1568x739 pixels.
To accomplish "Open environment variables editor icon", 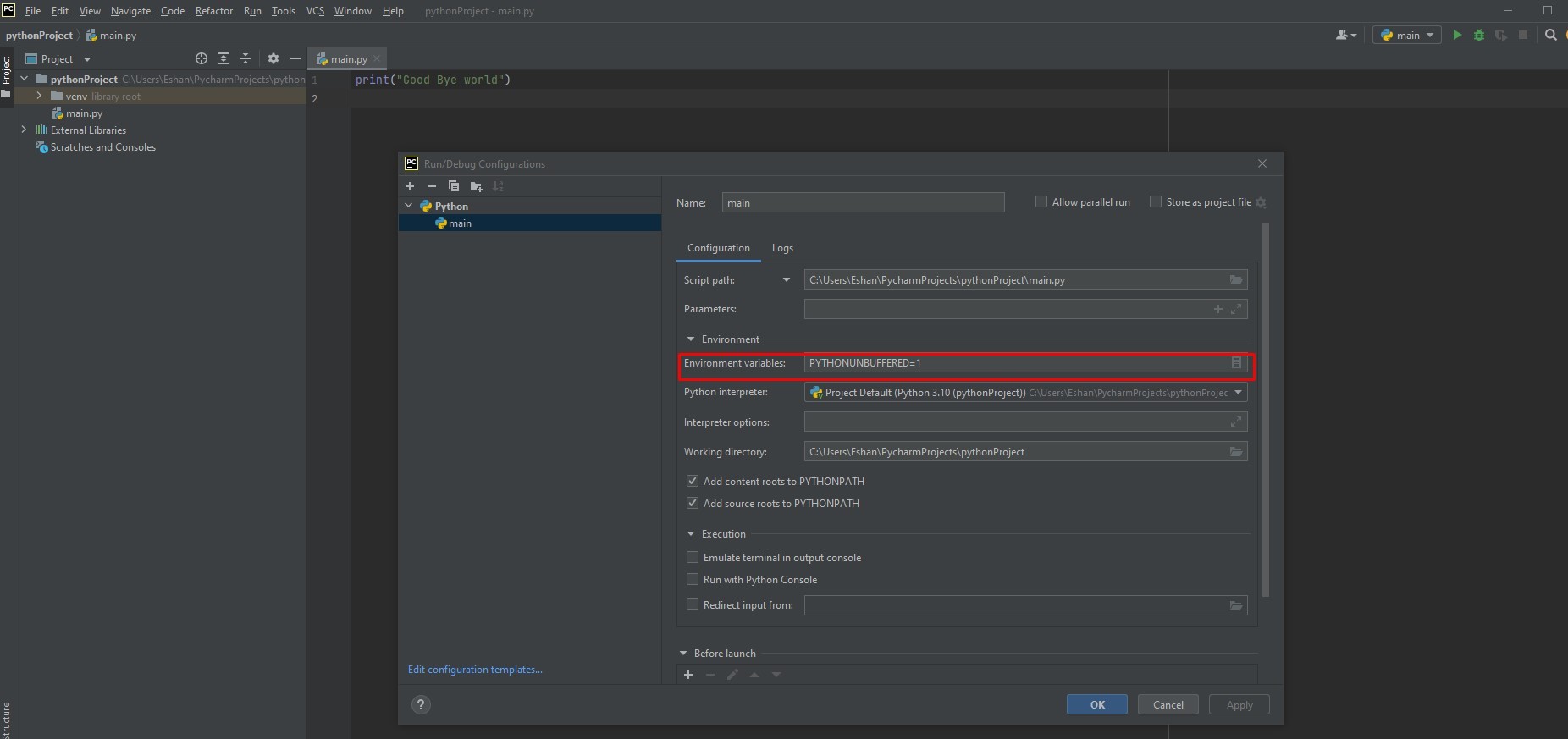I will coord(1236,363).
